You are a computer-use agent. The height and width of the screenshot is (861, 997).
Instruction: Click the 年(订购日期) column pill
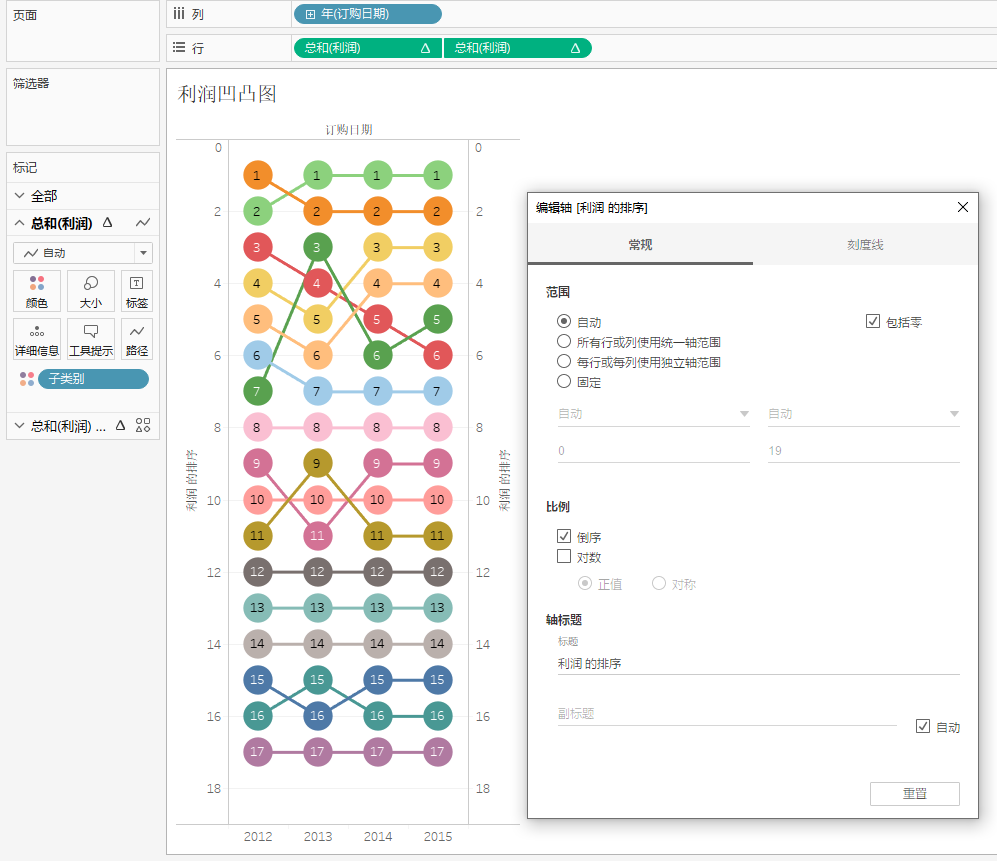(x=368, y=14)
